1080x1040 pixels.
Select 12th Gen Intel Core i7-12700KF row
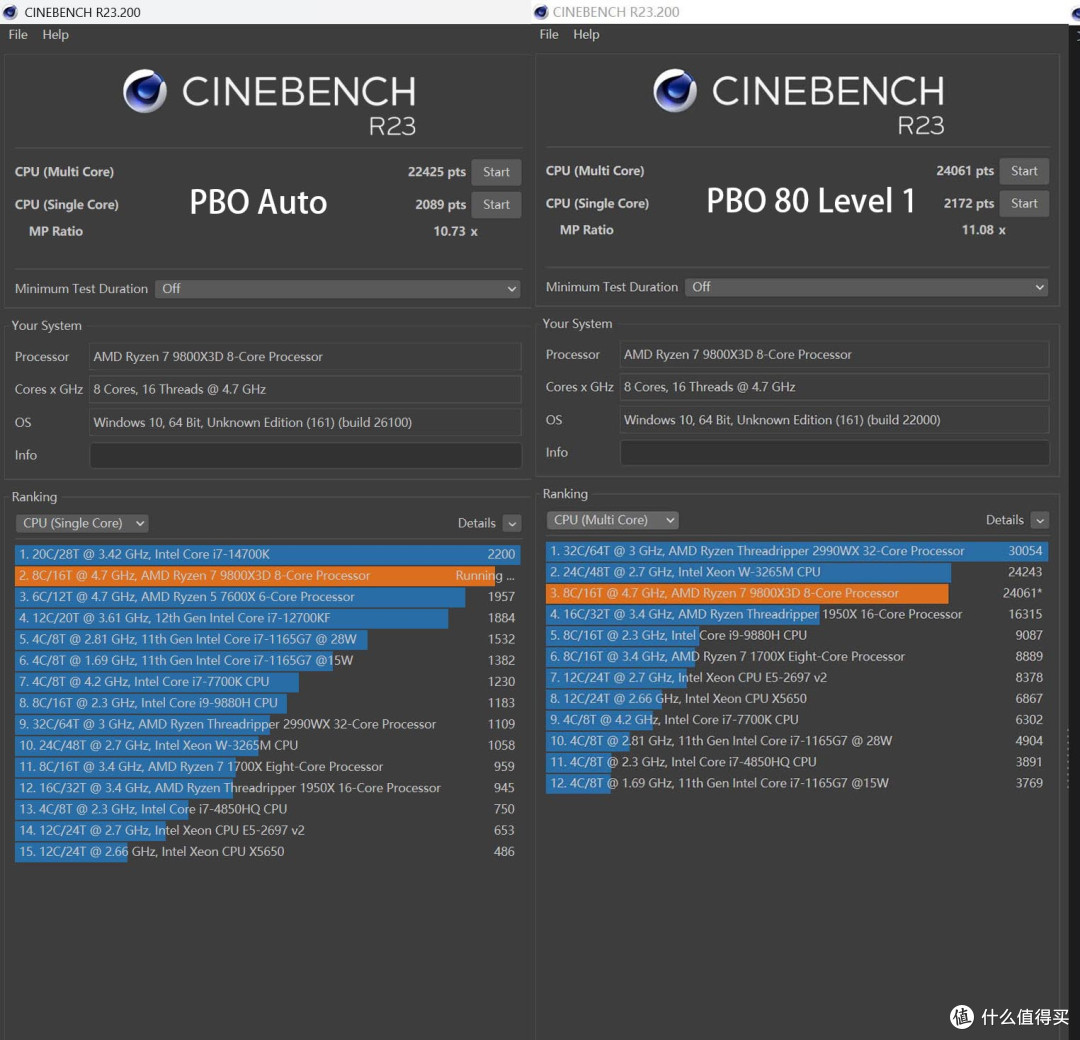click(x=267, y=618)
